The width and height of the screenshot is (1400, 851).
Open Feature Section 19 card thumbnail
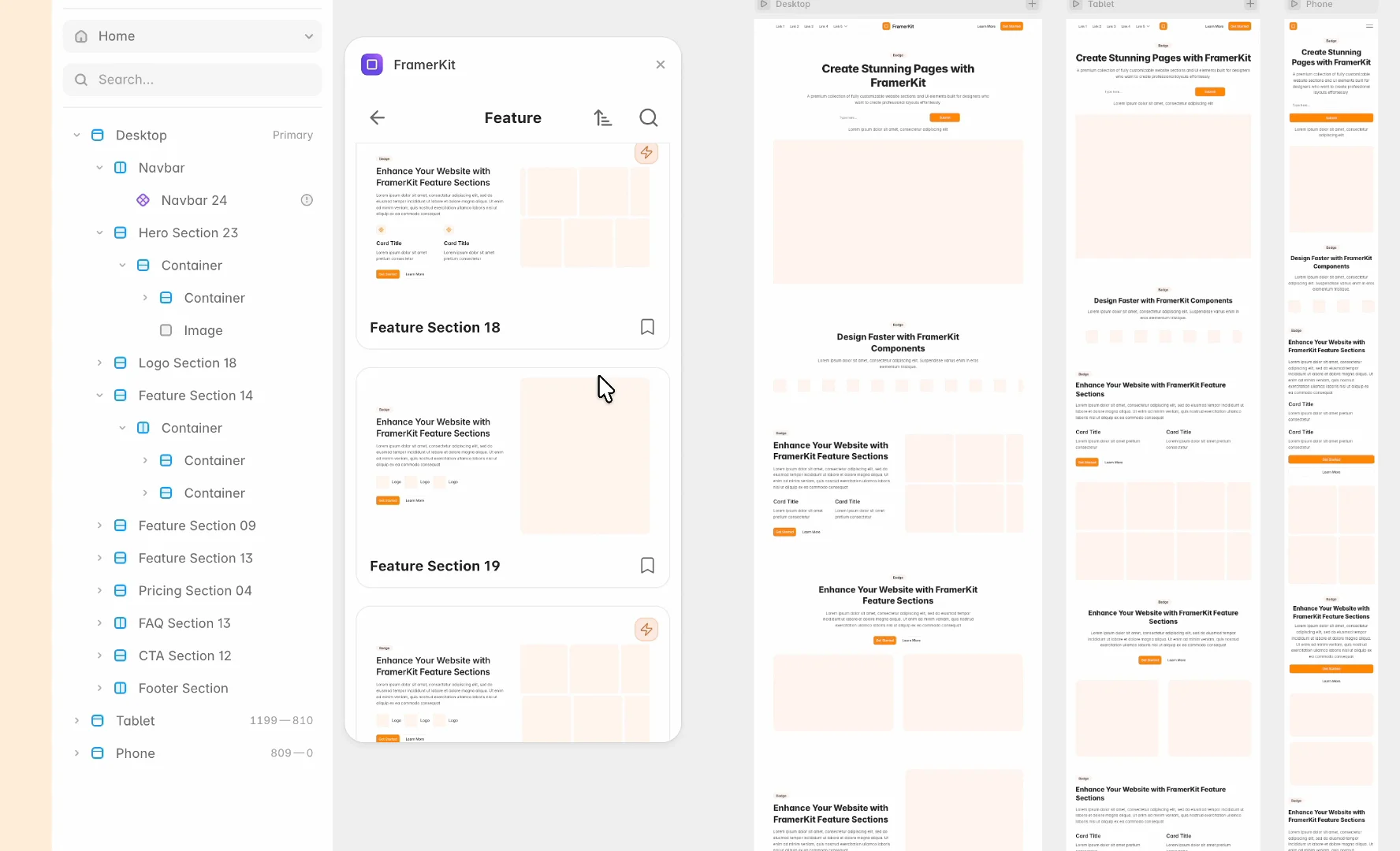pos(512,457)
